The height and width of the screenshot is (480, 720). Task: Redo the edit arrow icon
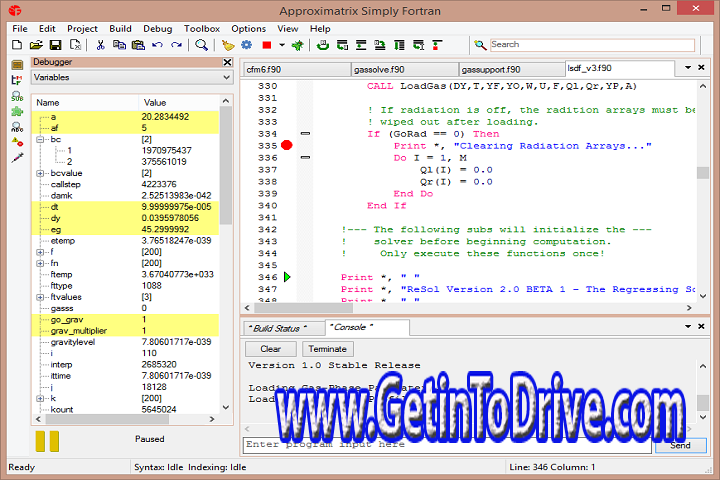click(176, 45)
